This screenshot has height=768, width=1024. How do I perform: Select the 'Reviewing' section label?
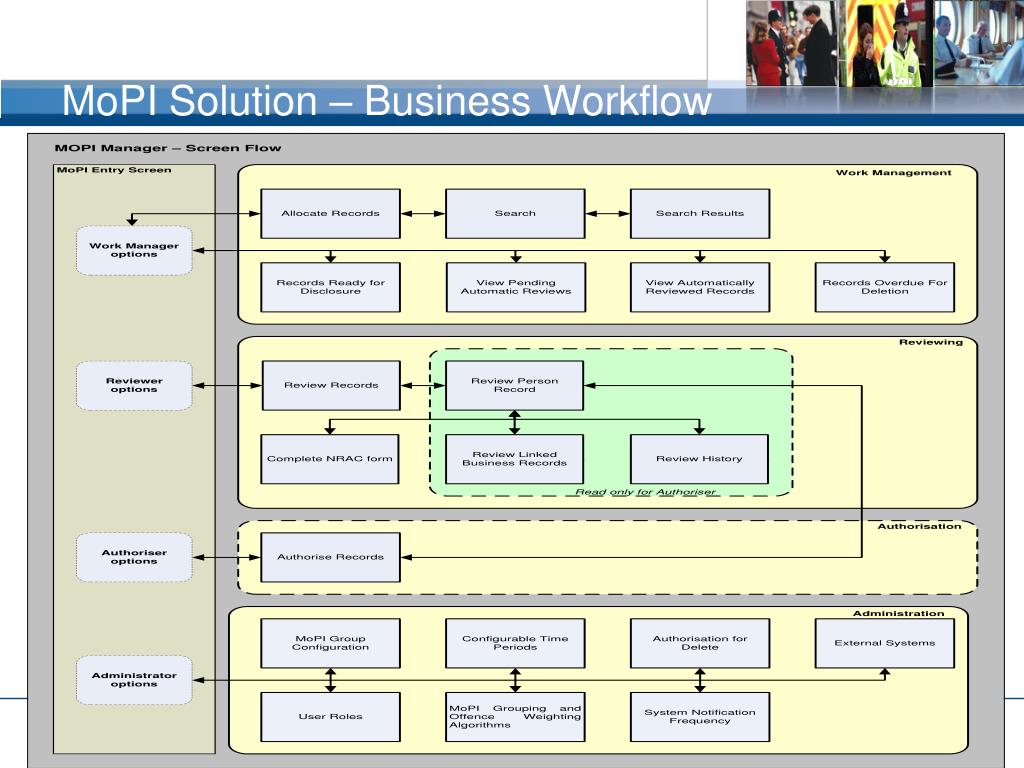click(x=931, y=342)
